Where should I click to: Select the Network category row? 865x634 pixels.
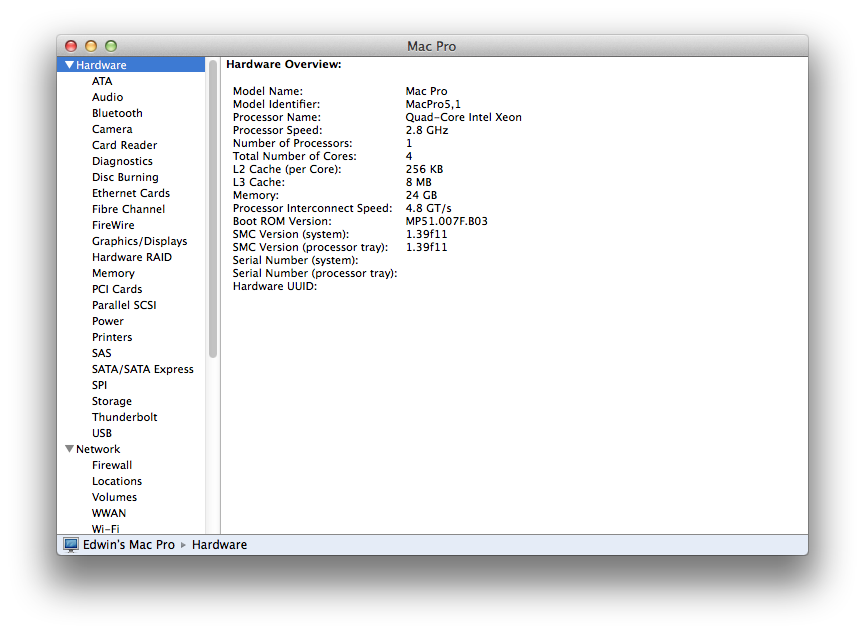coord(131,449)
